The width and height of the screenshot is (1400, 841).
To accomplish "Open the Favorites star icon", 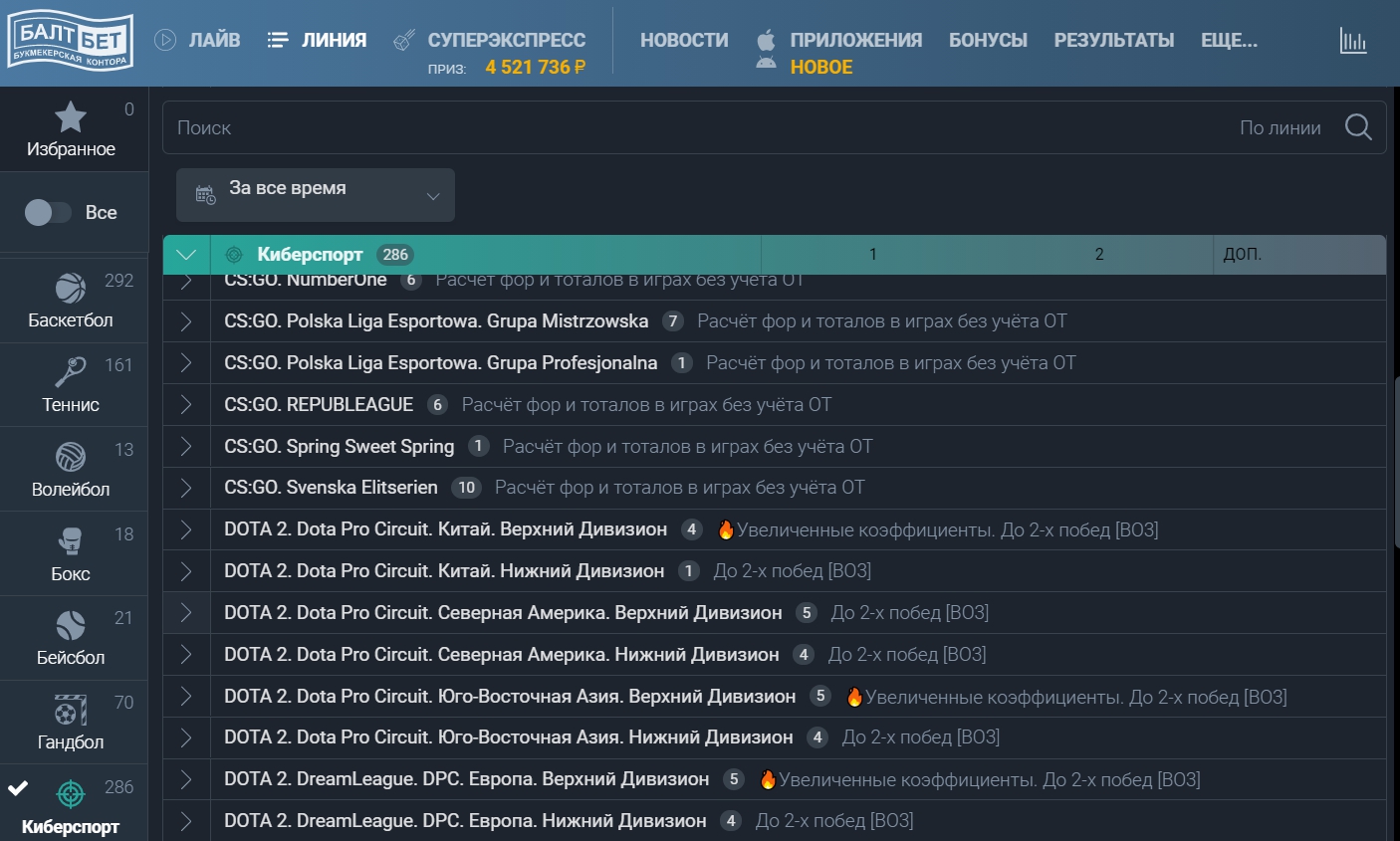I will coord(70,118).
